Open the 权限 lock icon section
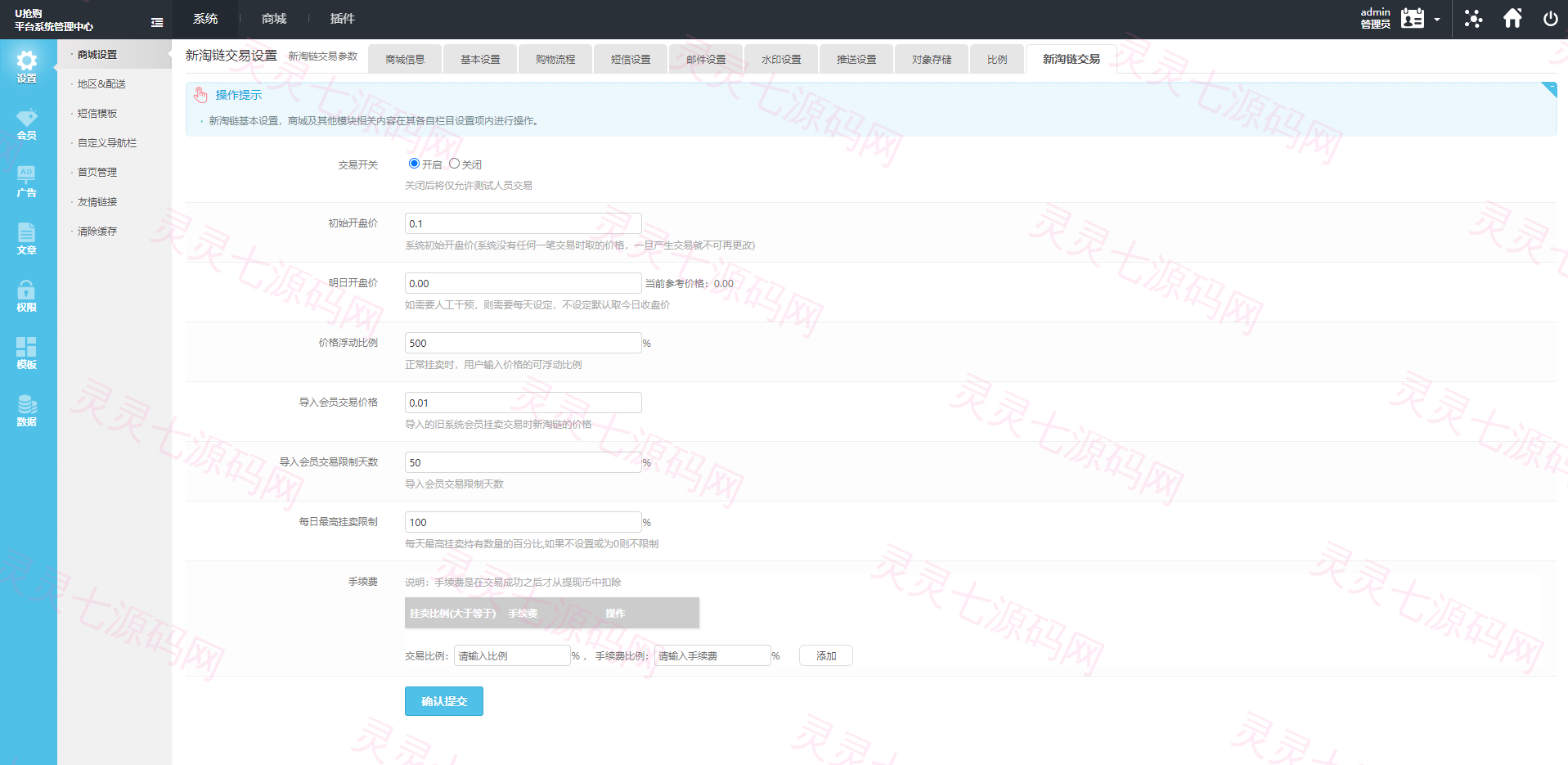1568x765 pixels. [27, 290]
